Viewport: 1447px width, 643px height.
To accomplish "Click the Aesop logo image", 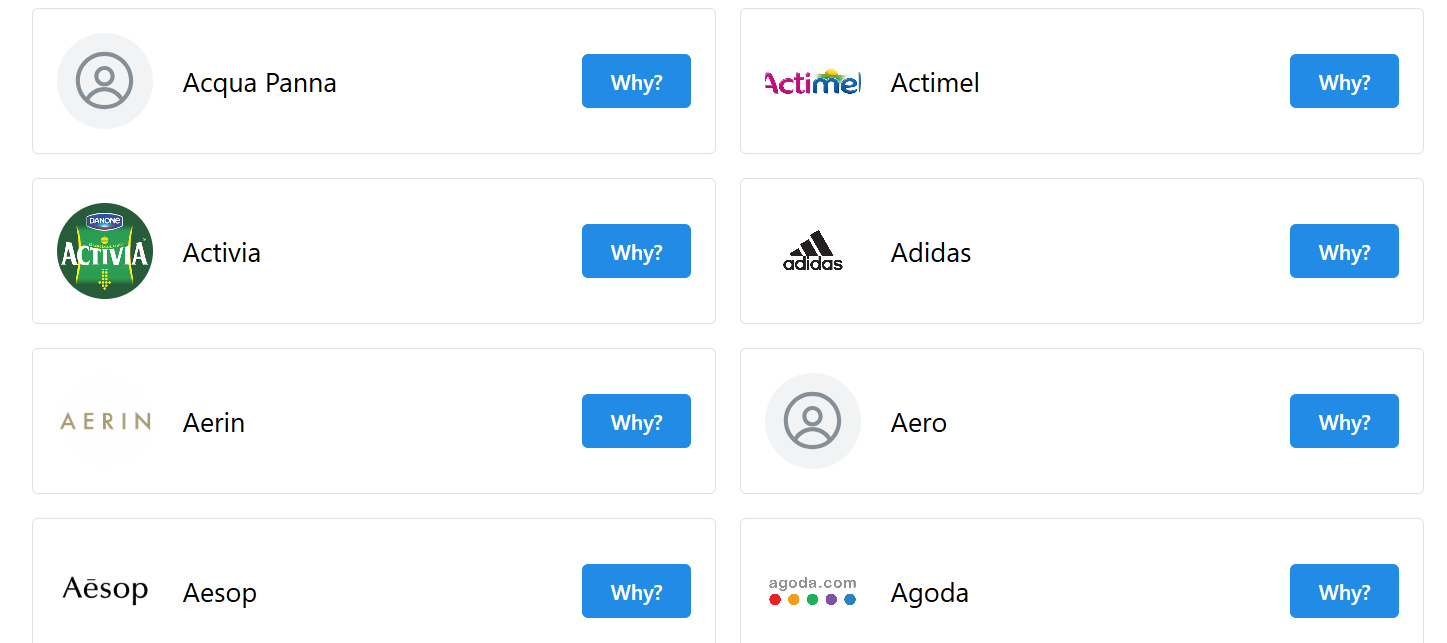I will click(x=105, y=590).
